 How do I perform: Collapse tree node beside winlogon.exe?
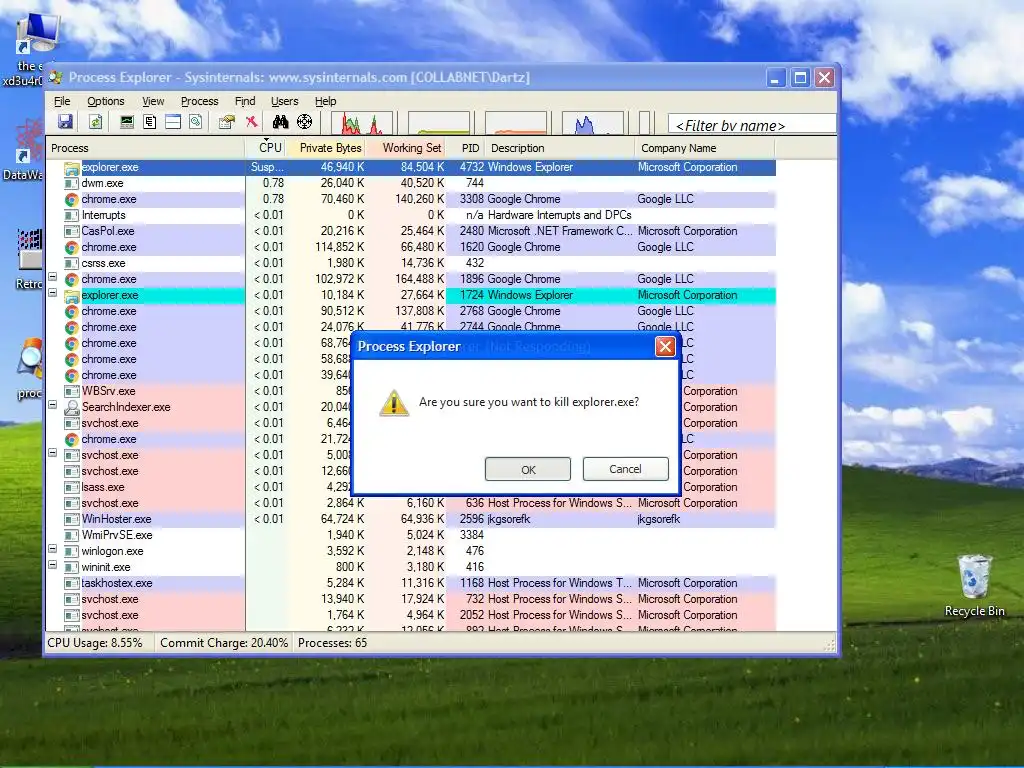coord(53,549)
